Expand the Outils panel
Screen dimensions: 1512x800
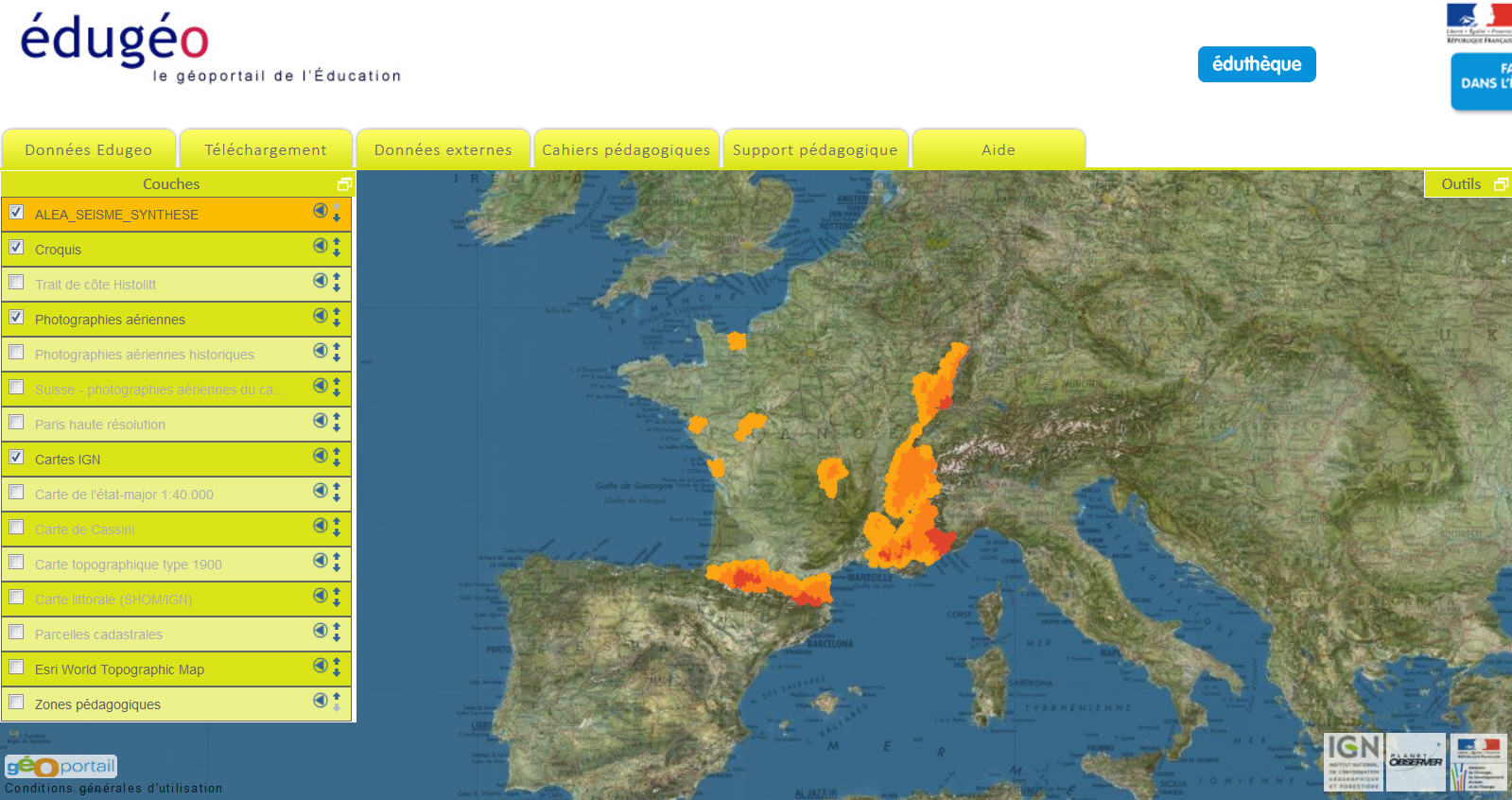pyautogui.click(x=1500, y=184)
